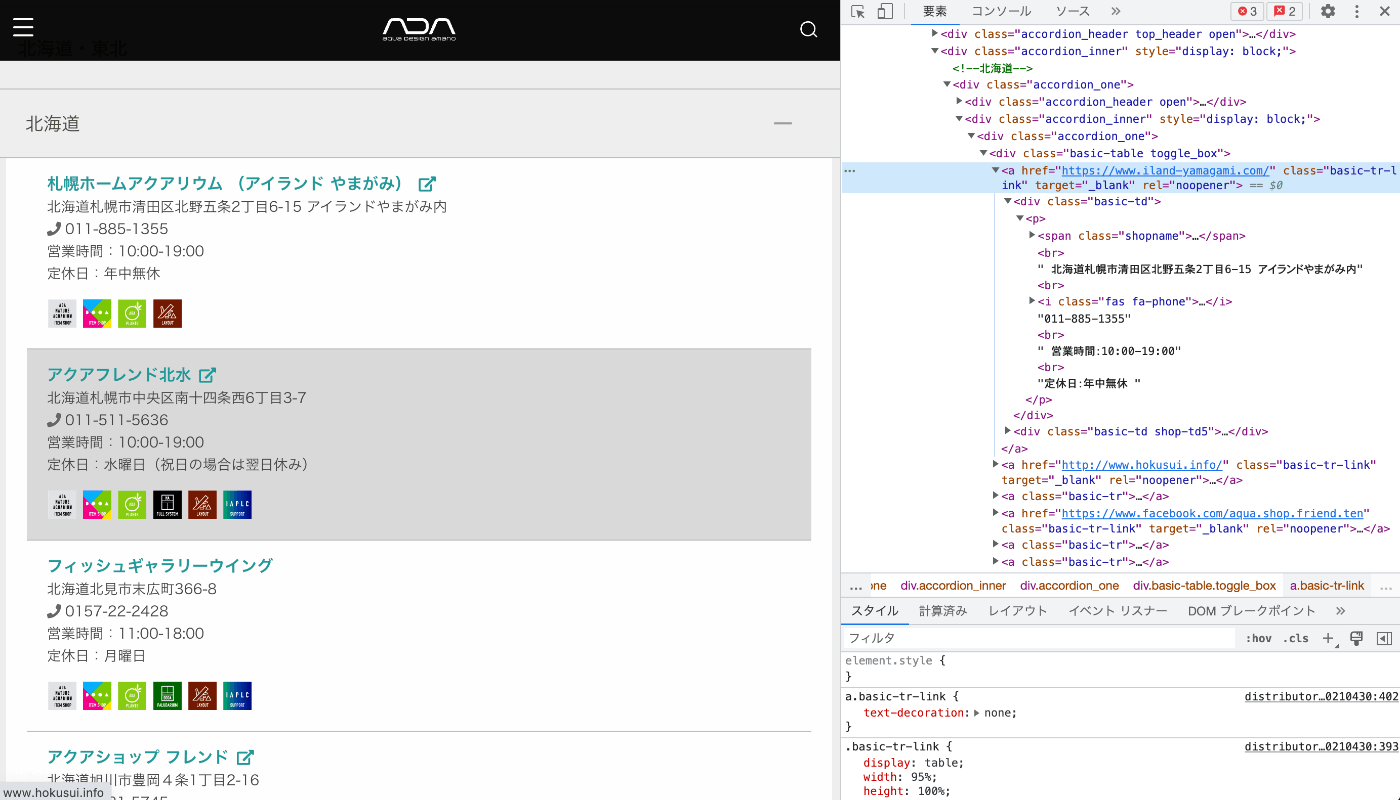Toggle the device toolbar icon
1400x800 pixels.
click(x=885, y=11)
